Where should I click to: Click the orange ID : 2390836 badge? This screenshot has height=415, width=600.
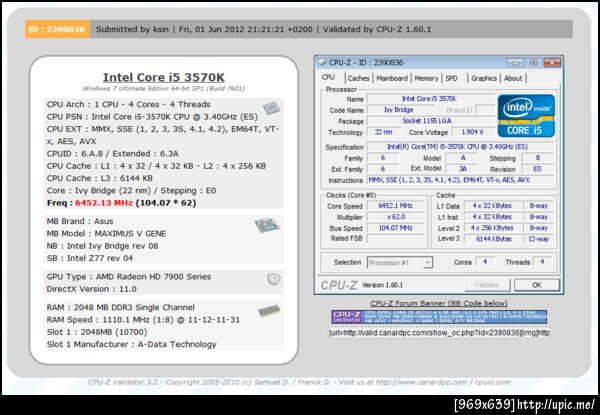57,29
